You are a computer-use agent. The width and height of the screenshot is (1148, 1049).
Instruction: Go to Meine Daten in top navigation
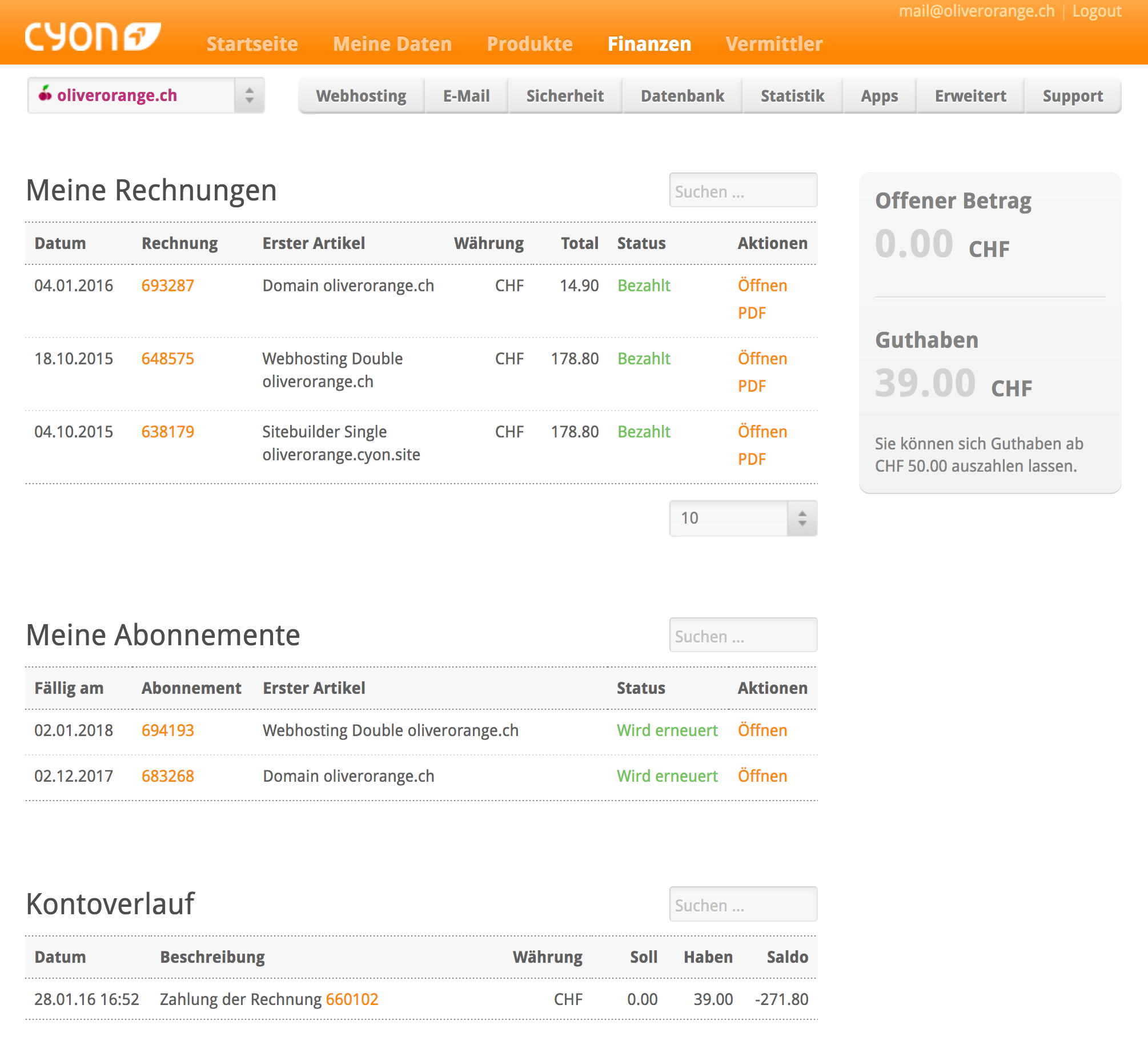pyautogui.click(x=392, y=44)
